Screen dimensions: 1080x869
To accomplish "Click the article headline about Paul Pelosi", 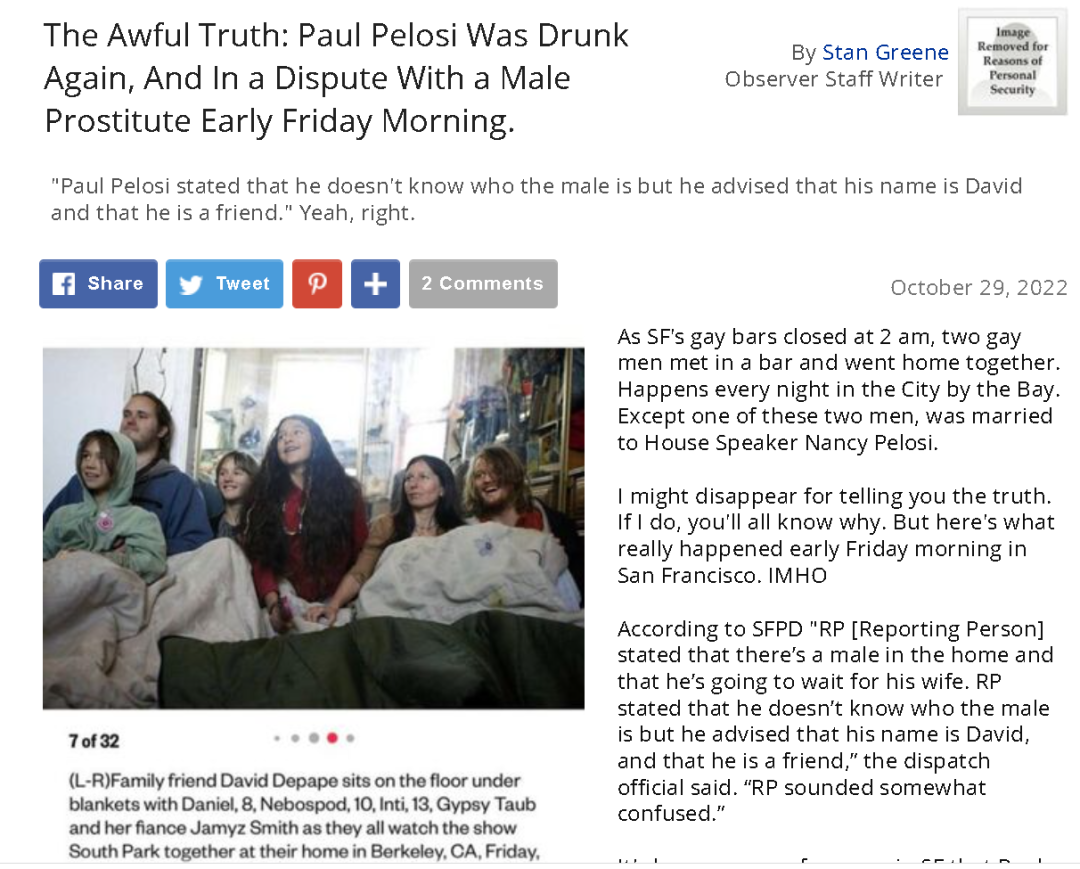I will [x=336, y=78].
